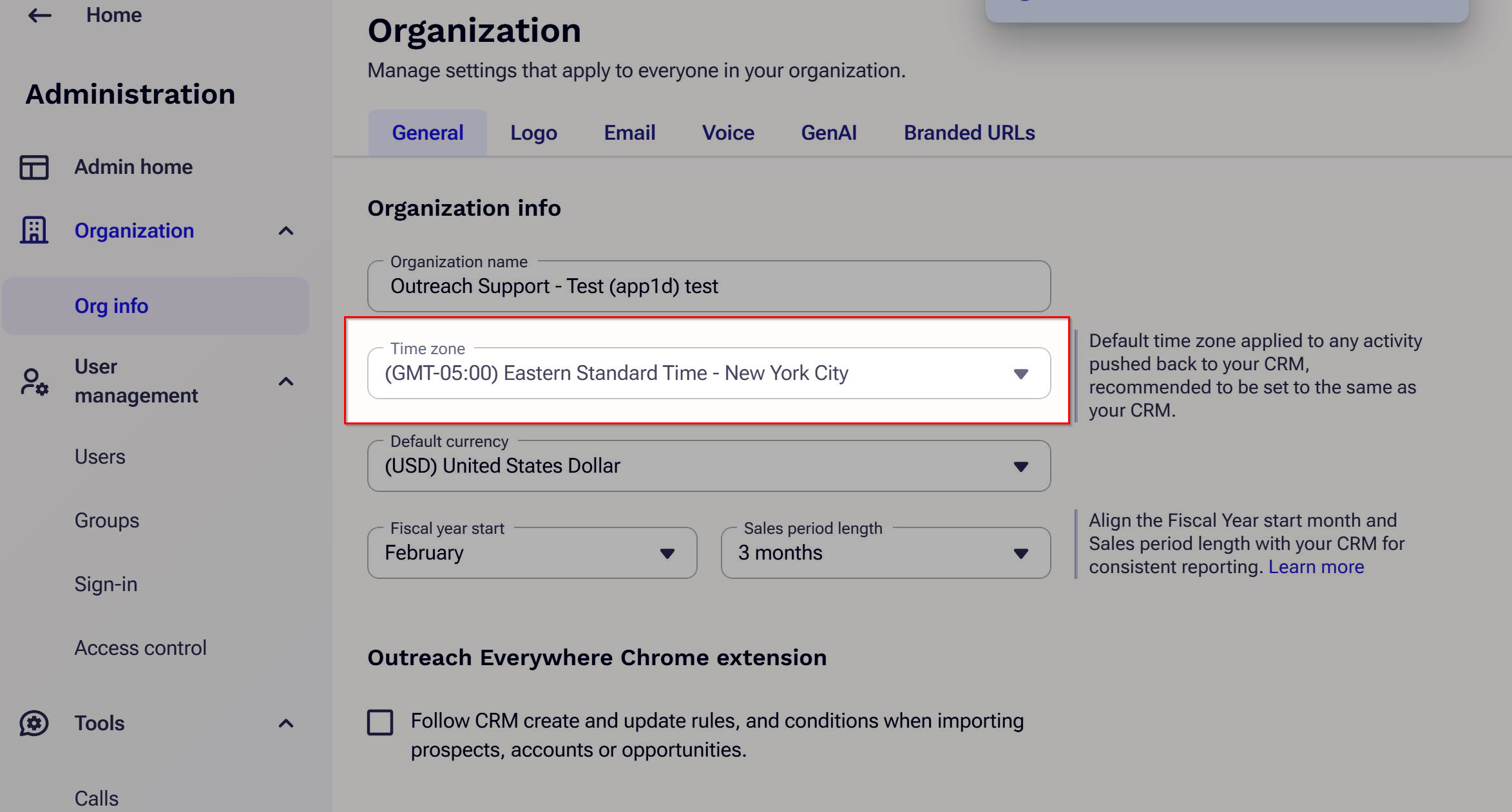Click the User management person-gear icon
The height and width of the screenshot is (812, 1512).
(34, 381)
